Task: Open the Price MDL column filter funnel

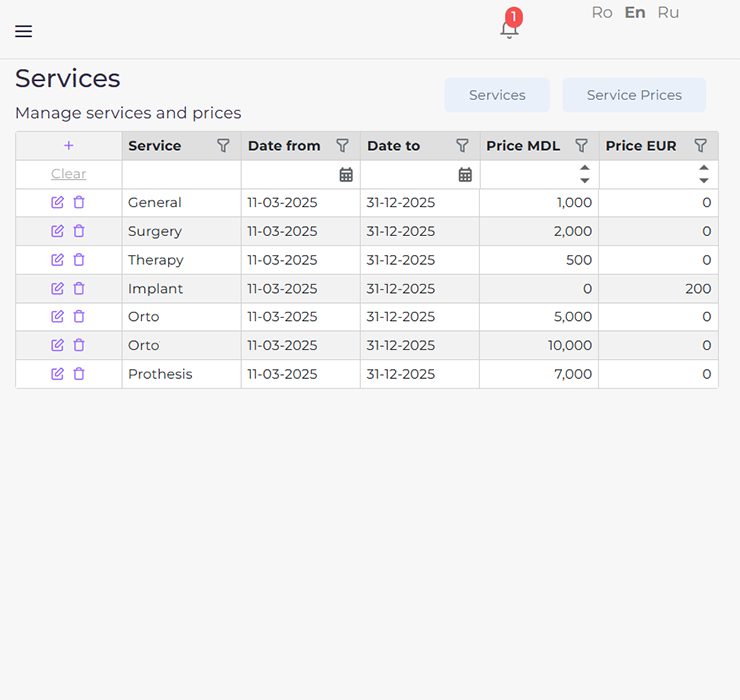Action: (x=581, y=145)
